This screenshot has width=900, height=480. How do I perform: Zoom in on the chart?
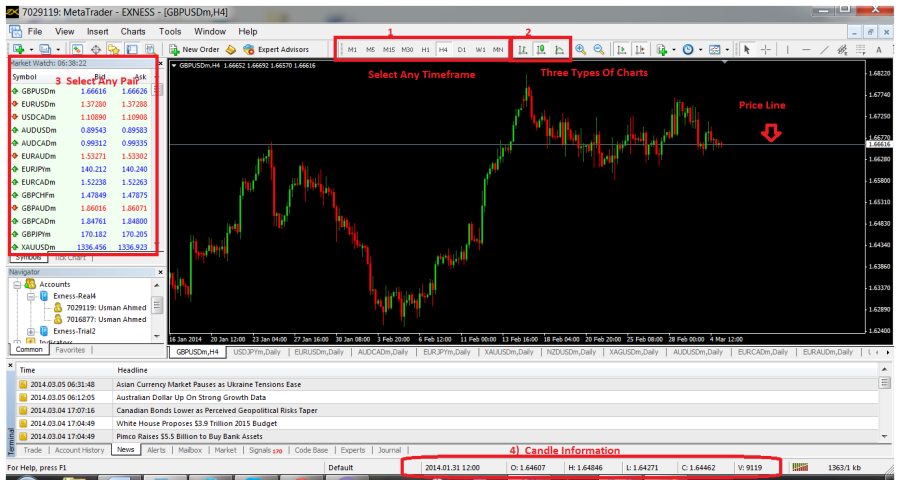pyautogui.click(x=580, y=50)
